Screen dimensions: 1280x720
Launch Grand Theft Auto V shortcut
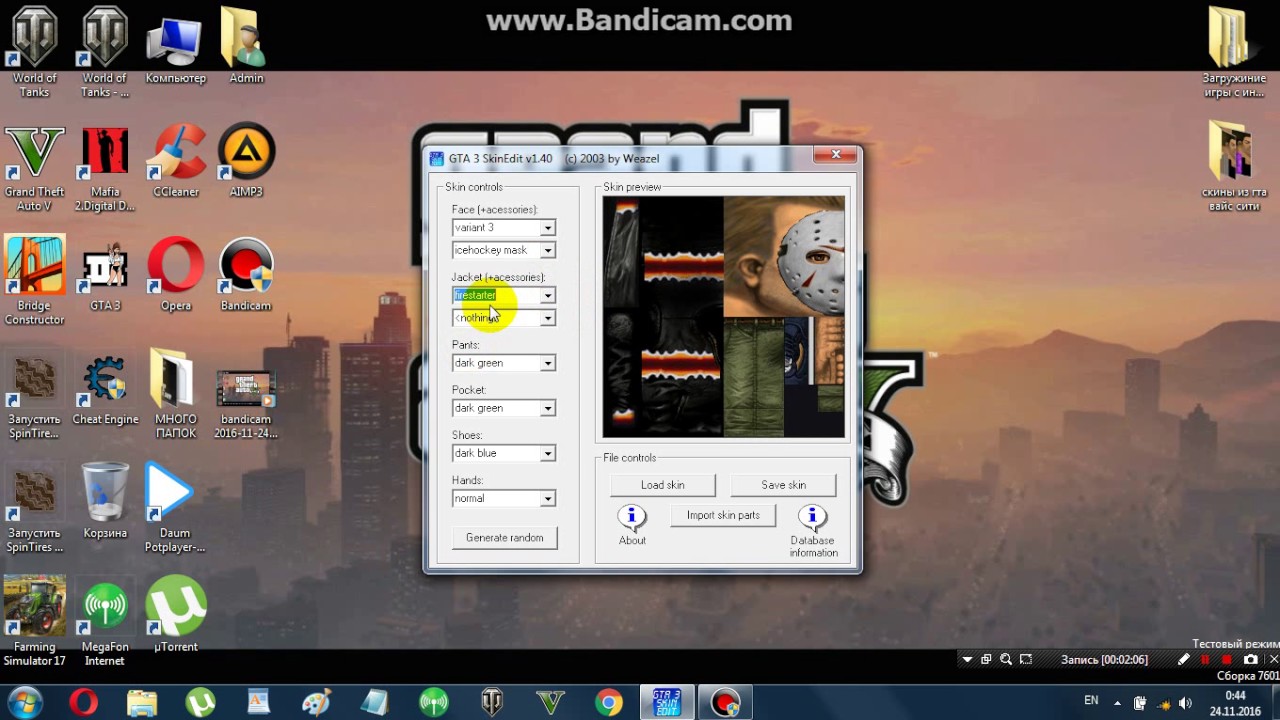35,168
